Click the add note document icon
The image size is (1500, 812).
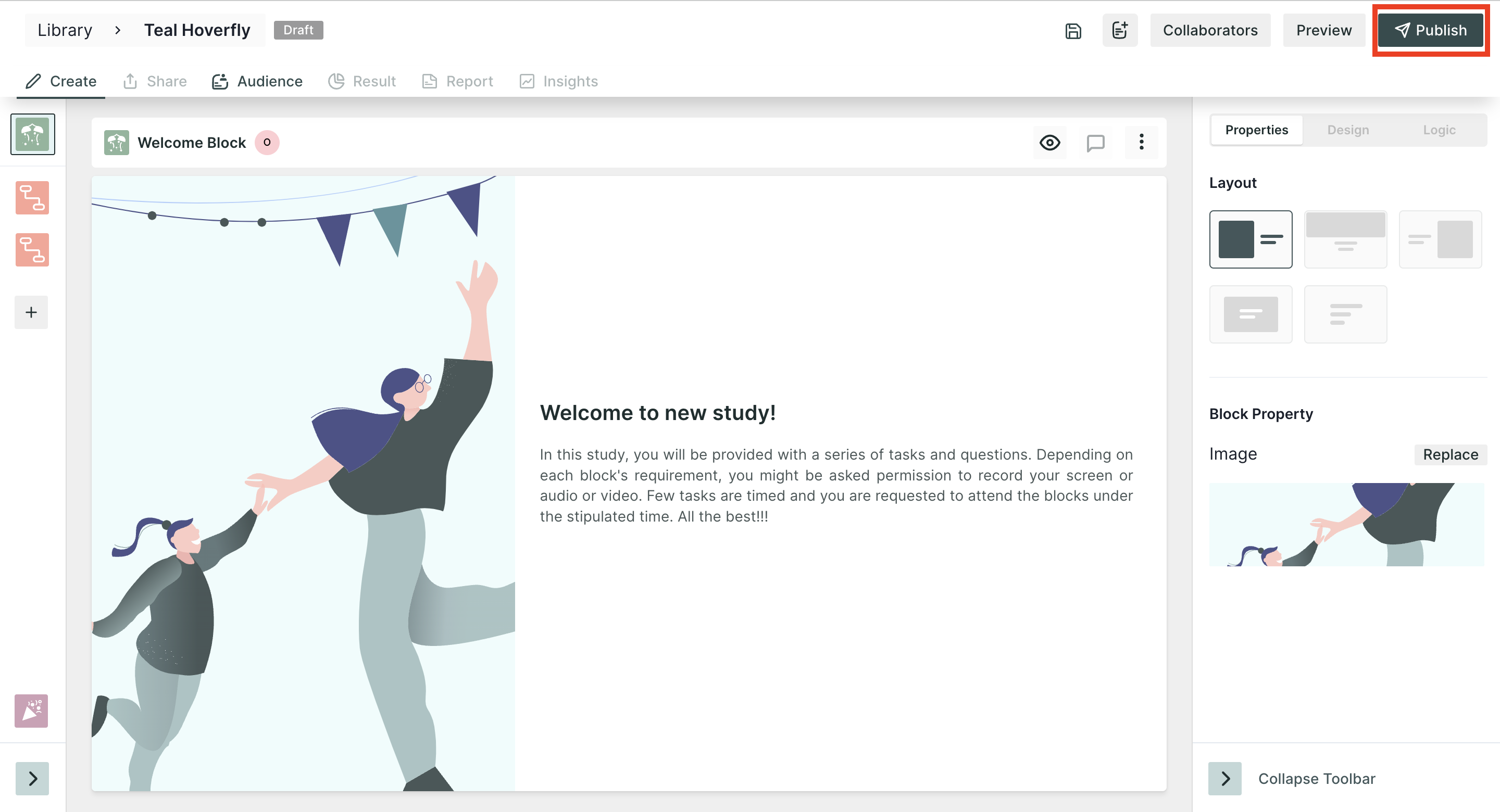pos(1120,30)
